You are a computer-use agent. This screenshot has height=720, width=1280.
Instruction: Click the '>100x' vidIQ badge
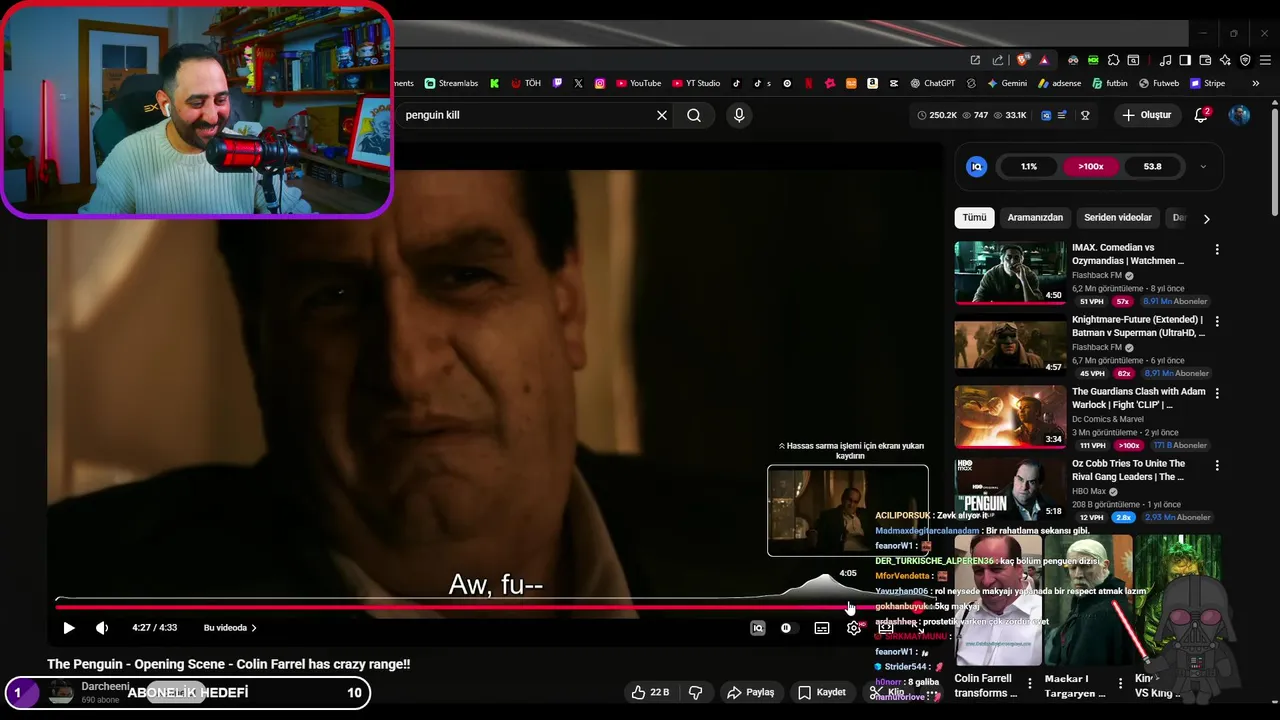coord(1090,167)
